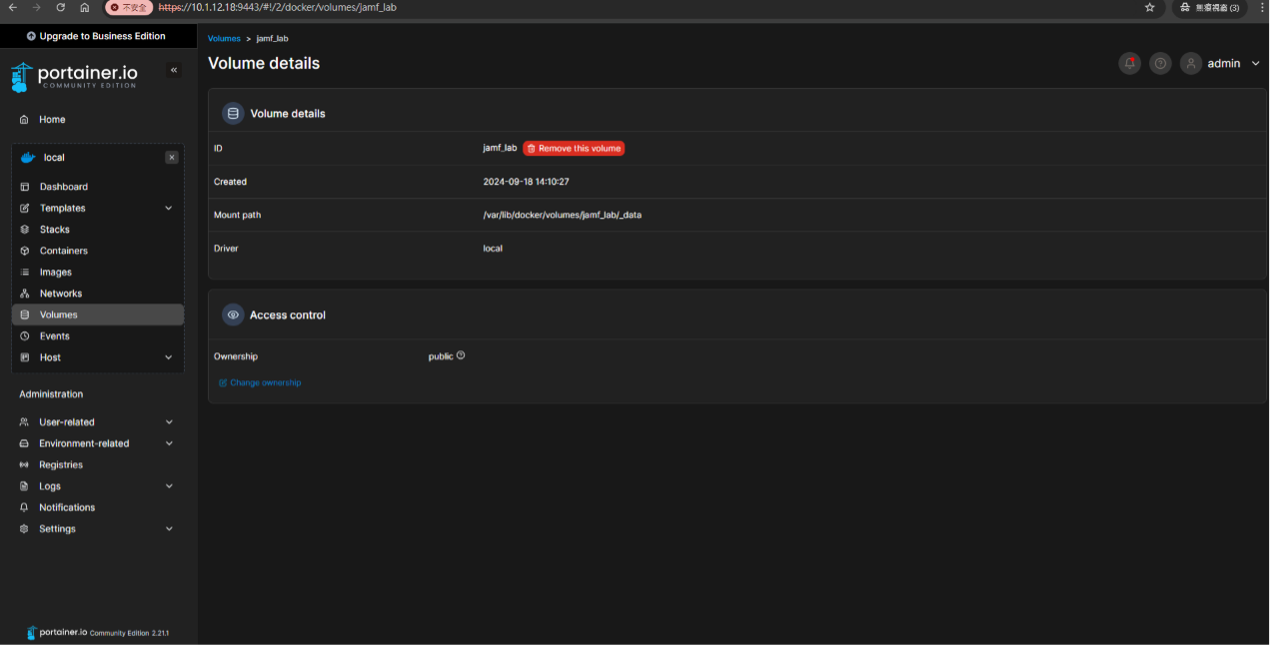This screenshot has height=647, width=1274.
Task: Expand the Host submenu chevron
Action: point(168,357)
